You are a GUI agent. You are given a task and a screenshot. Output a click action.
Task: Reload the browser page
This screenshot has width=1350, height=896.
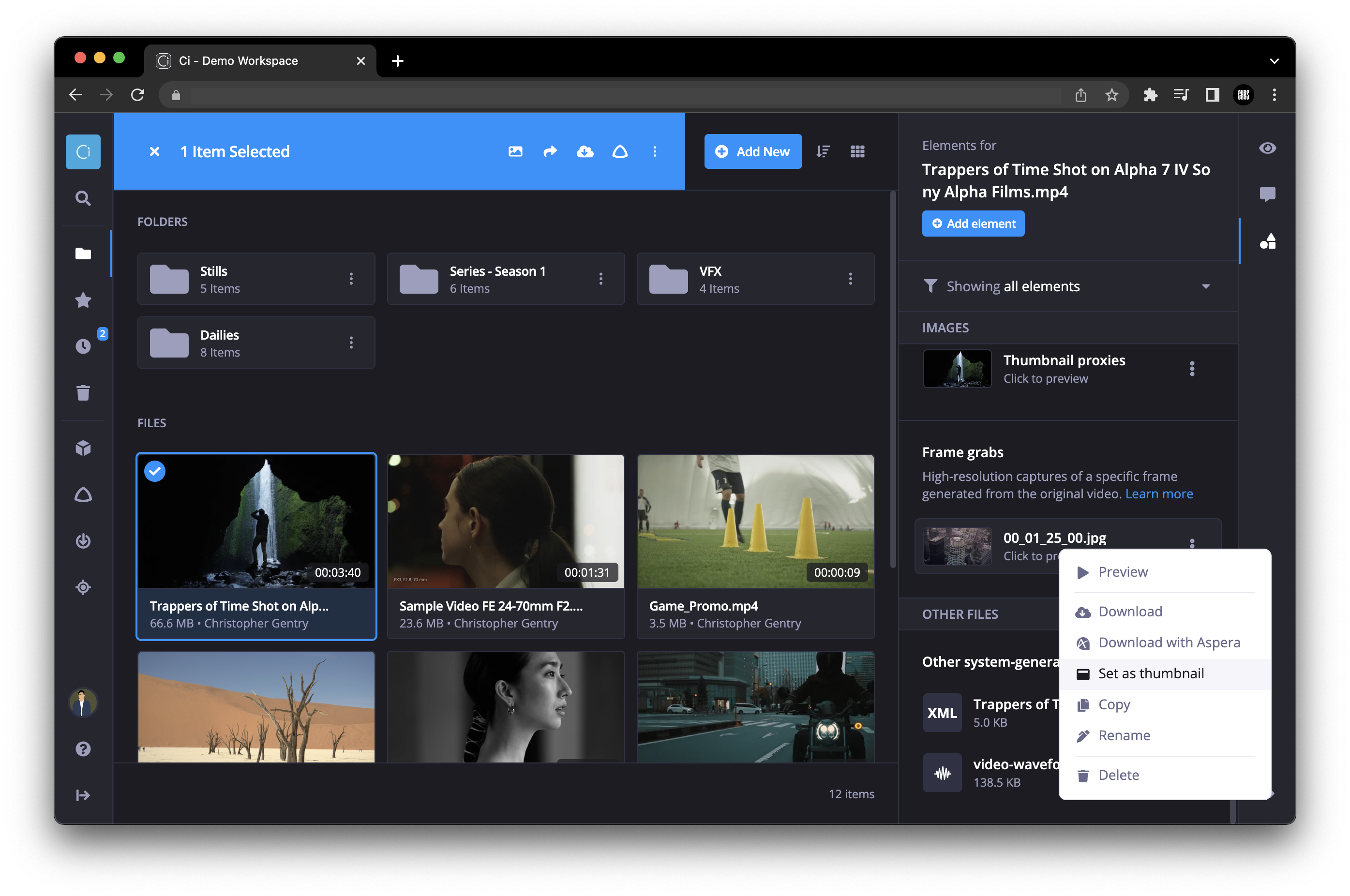click(x=138, y=95)
